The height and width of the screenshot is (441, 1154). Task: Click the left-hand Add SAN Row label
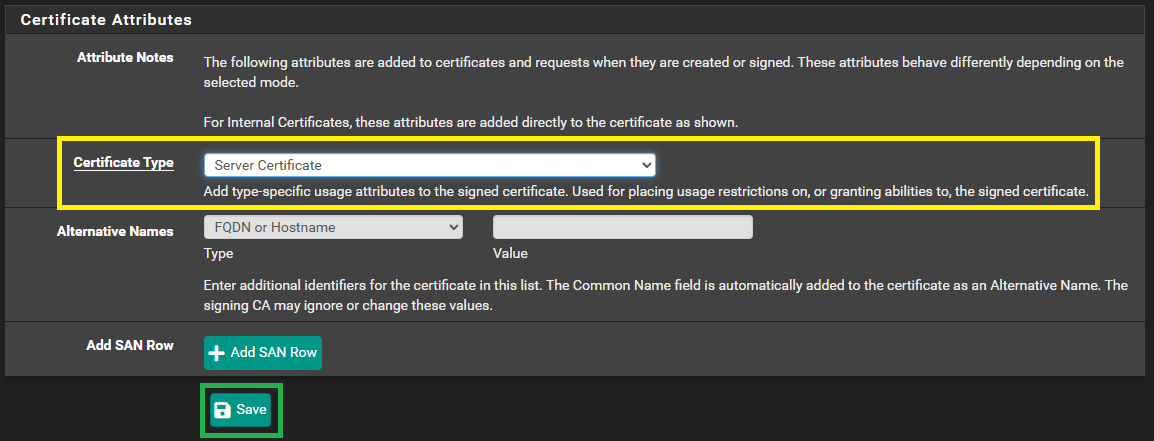click(130, 345)
